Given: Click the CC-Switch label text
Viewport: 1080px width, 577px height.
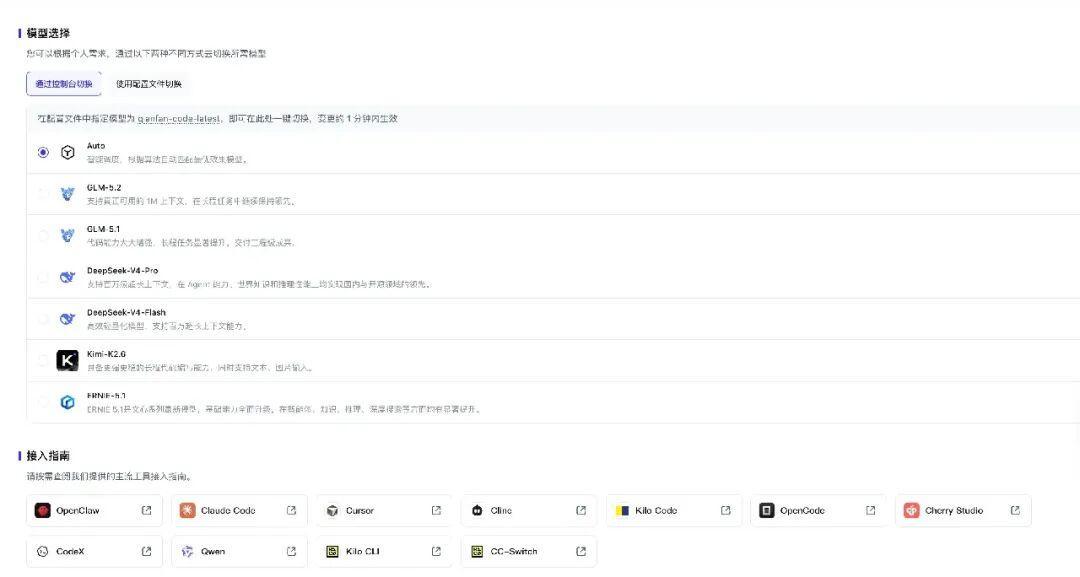Looking at the screenshot, I should (514, 552).
